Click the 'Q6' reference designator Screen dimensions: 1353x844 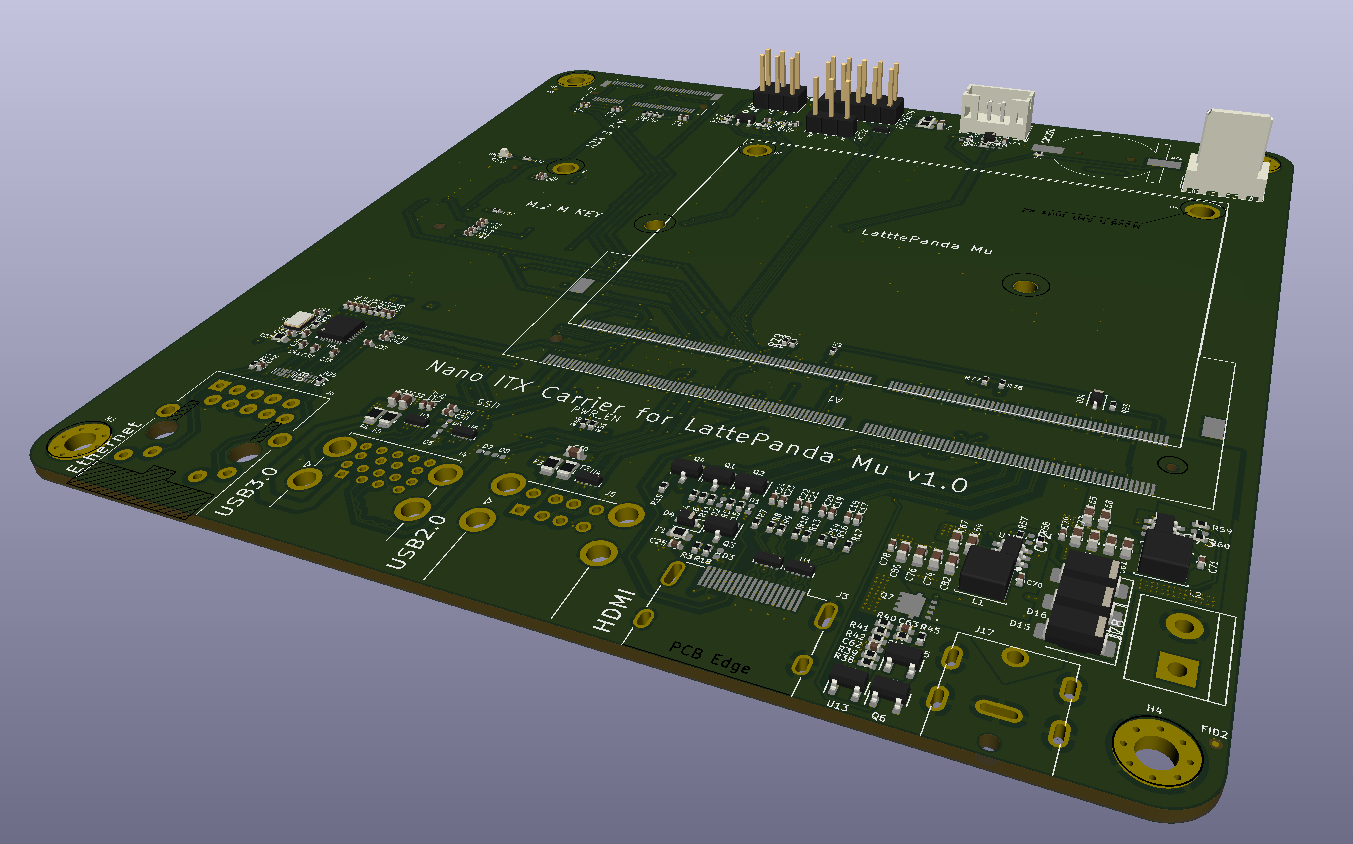pos(879,717)
